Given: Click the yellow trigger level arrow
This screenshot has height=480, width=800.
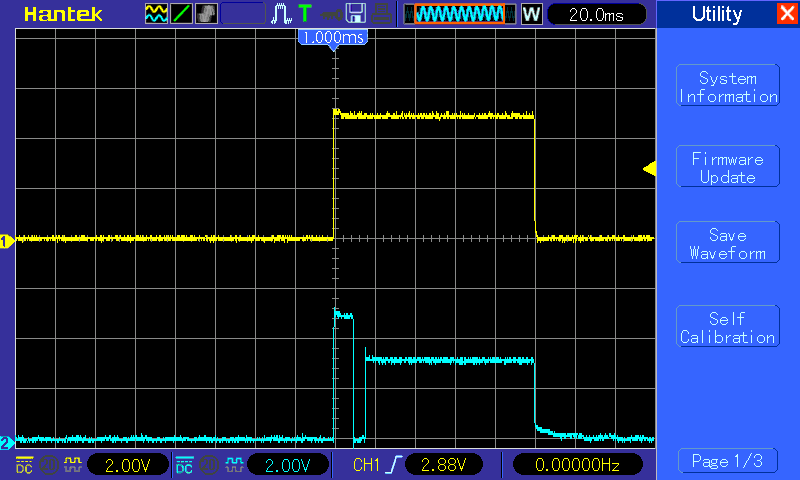Looking at the screenshot, I should click(649, 169).
